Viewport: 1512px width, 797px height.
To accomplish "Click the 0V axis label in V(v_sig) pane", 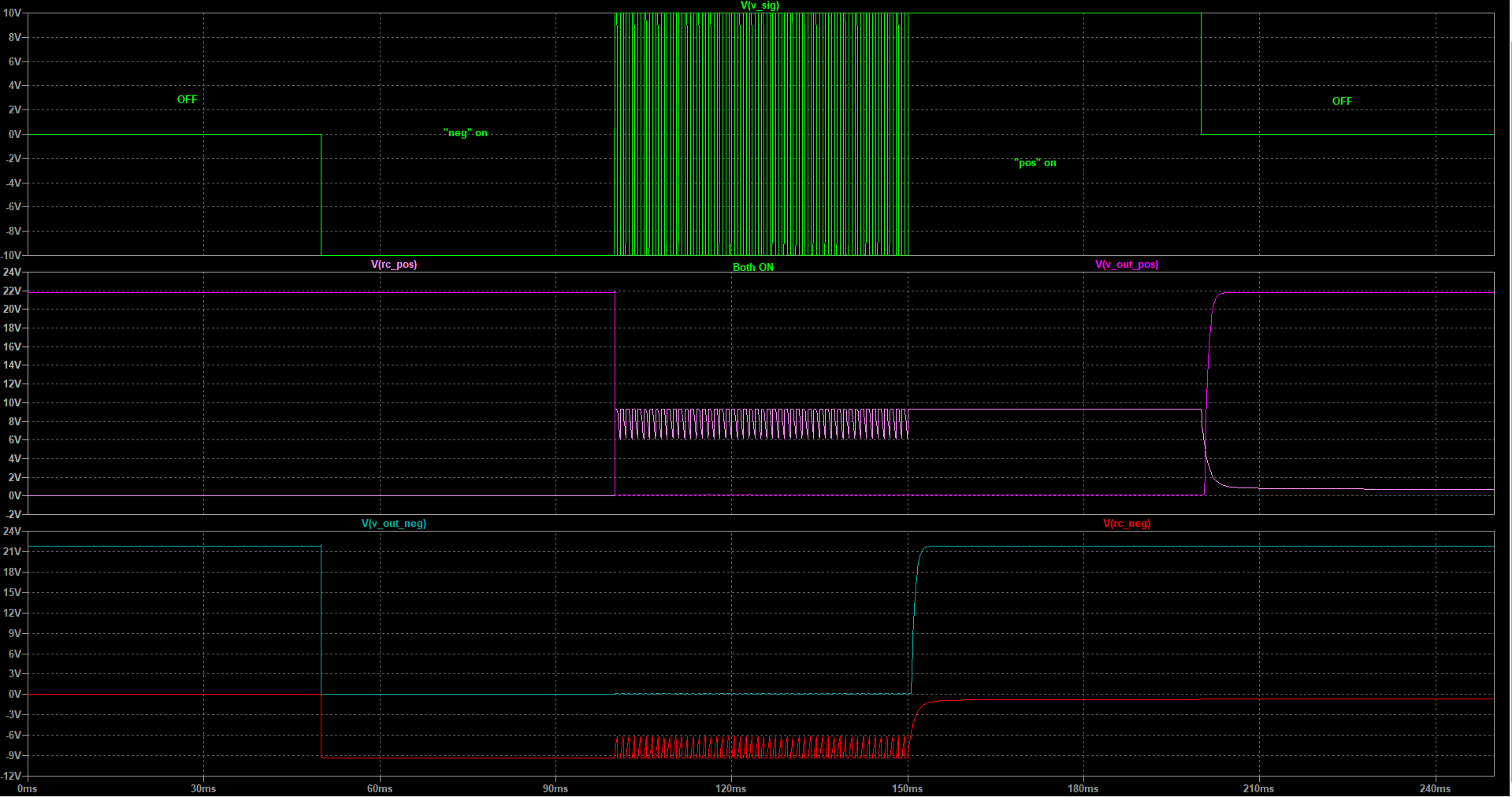I will [x=15, y=135].
